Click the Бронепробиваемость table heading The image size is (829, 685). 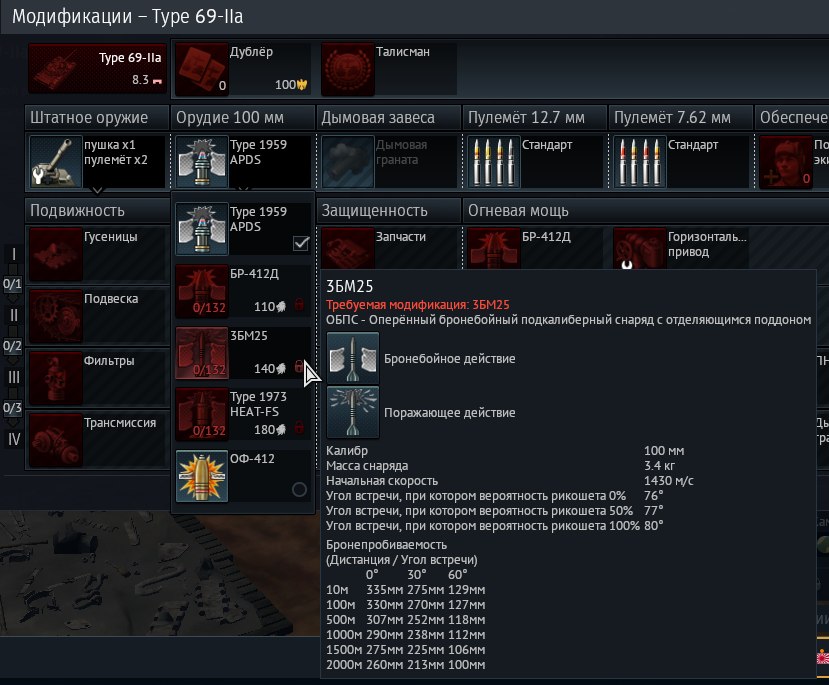click(x=386, y=544)
